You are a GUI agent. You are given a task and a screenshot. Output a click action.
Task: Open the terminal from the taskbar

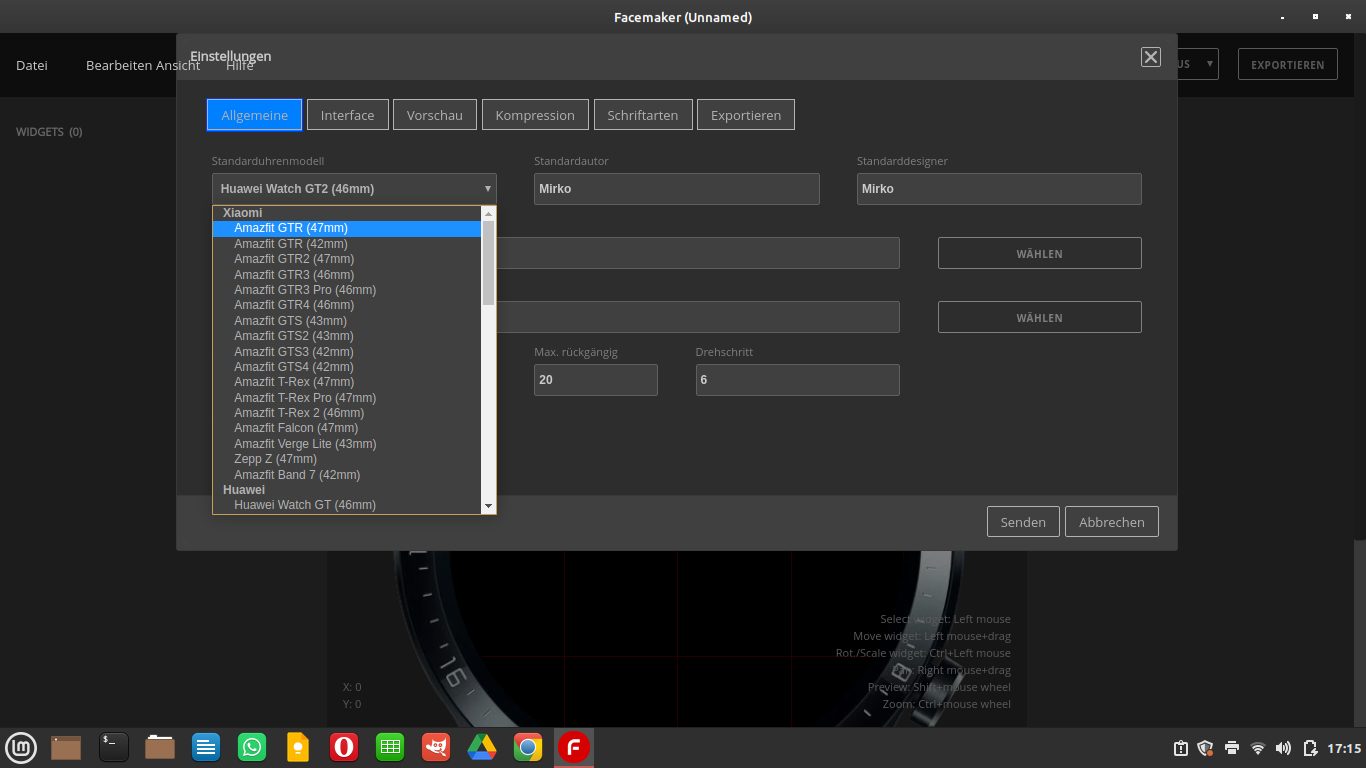pyautogui.click(x=113, y=747)
